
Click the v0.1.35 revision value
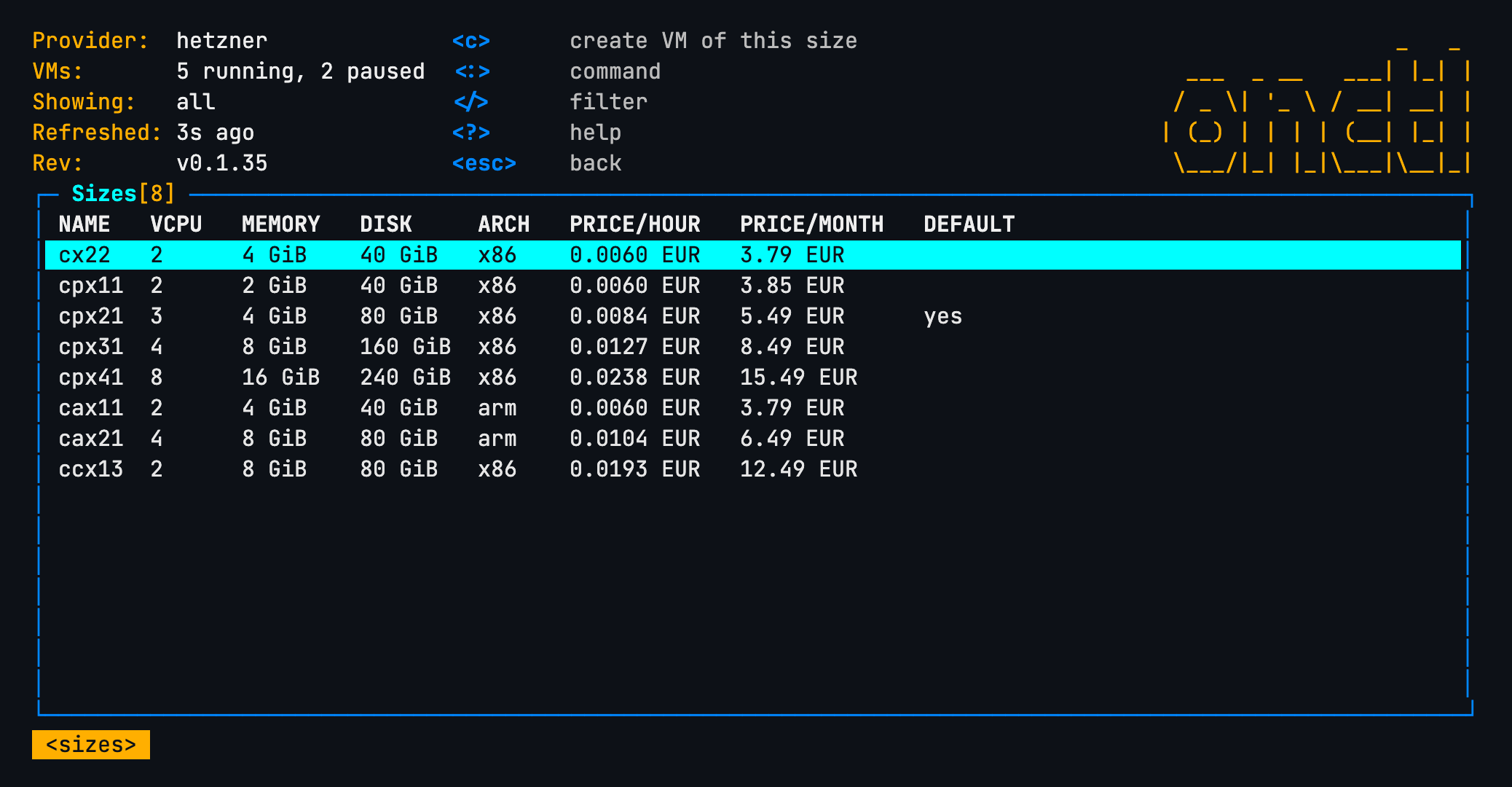pyautogui.click(x=222, y=163)
